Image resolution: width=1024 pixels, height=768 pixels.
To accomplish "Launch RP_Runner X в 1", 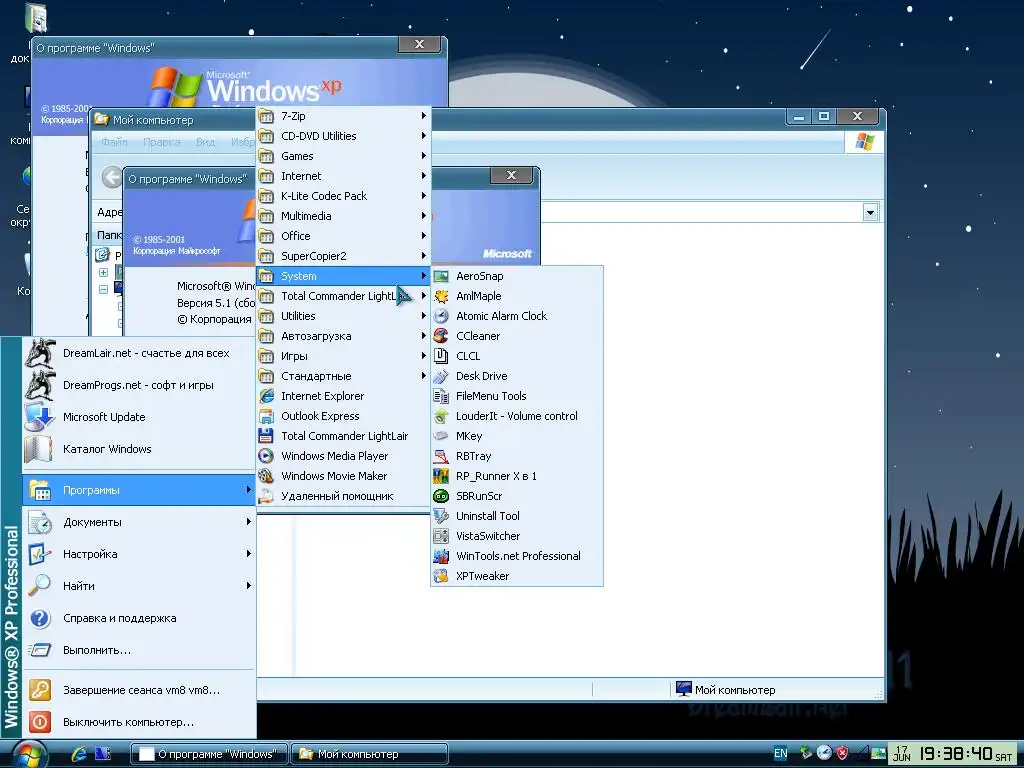I will (517, 476).
